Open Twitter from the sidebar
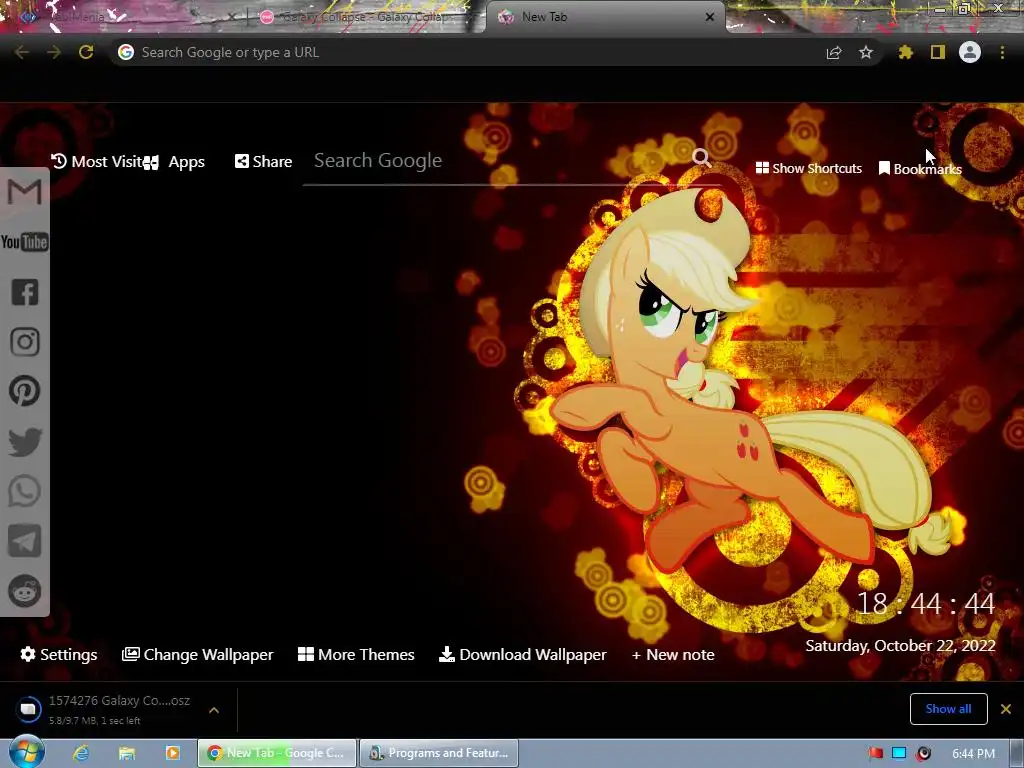 tap(25, 441)
